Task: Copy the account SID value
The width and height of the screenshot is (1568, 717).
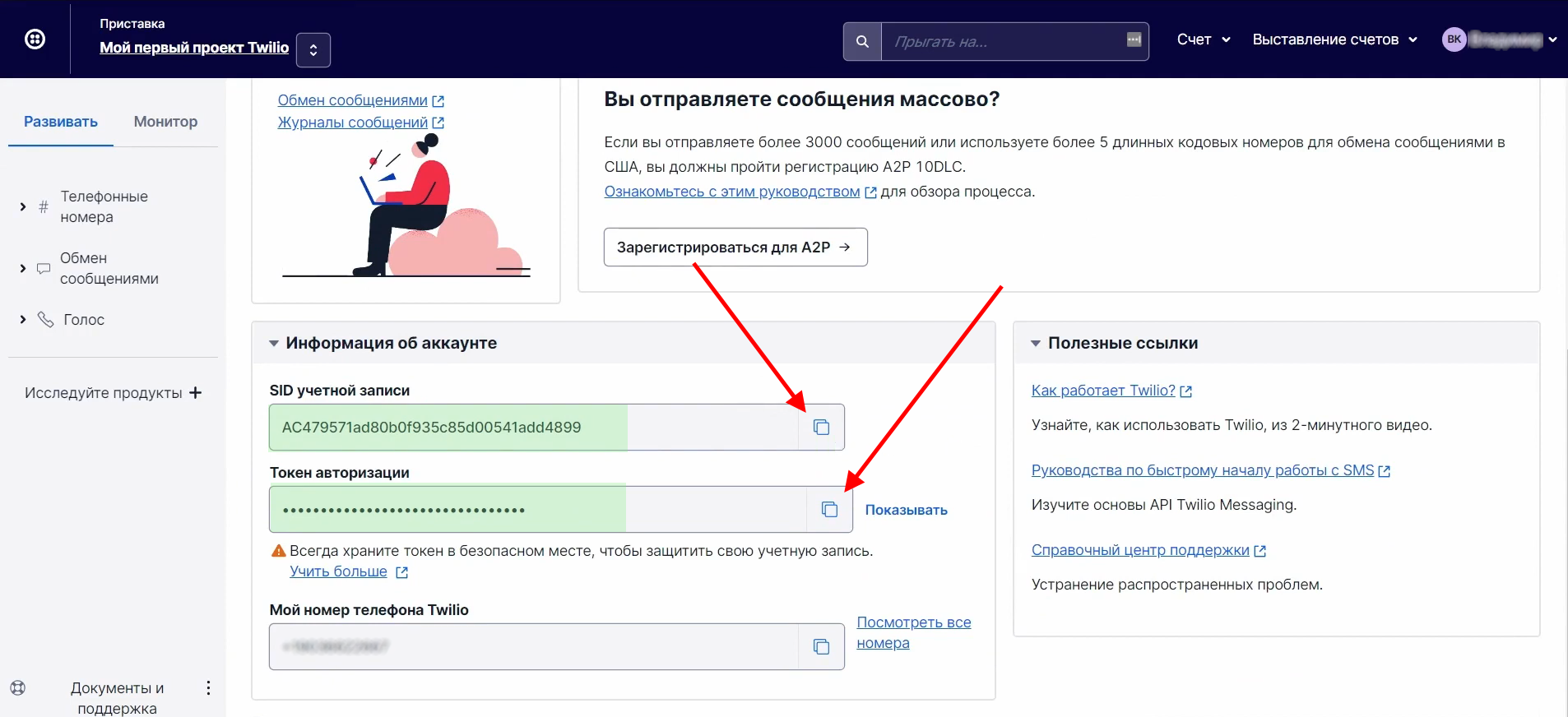Action: click(x=821, y=428)
